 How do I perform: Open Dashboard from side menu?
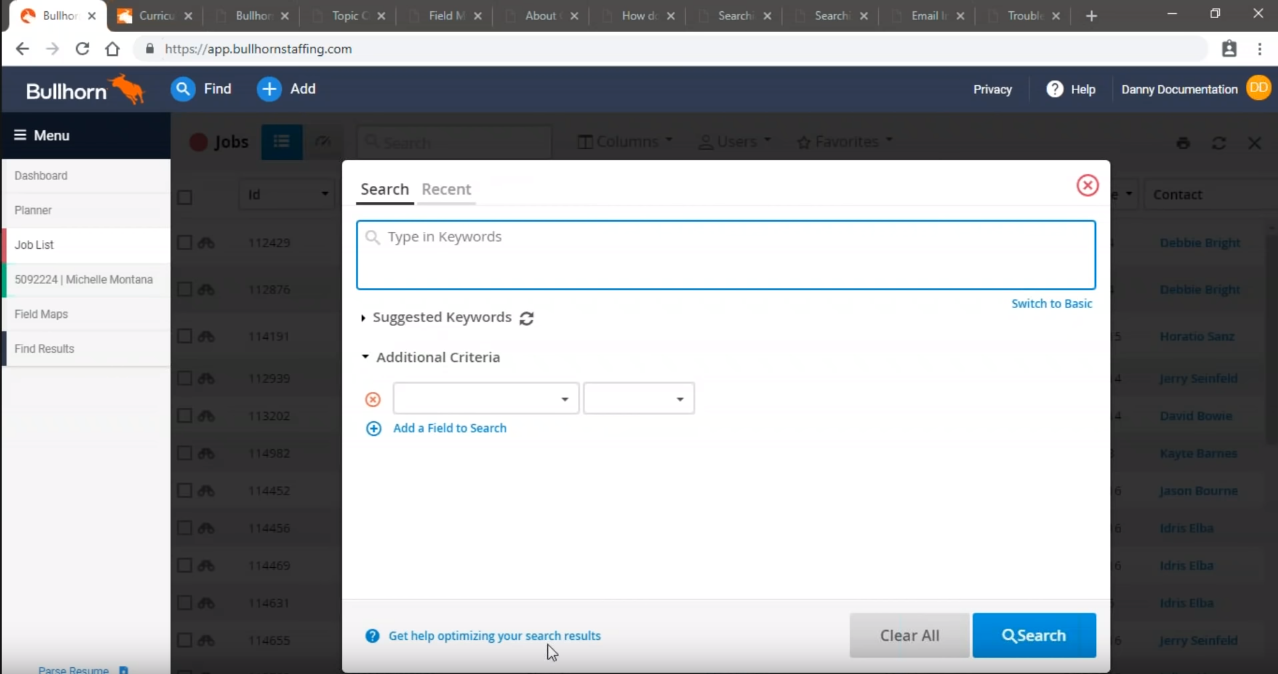(86, 176)
